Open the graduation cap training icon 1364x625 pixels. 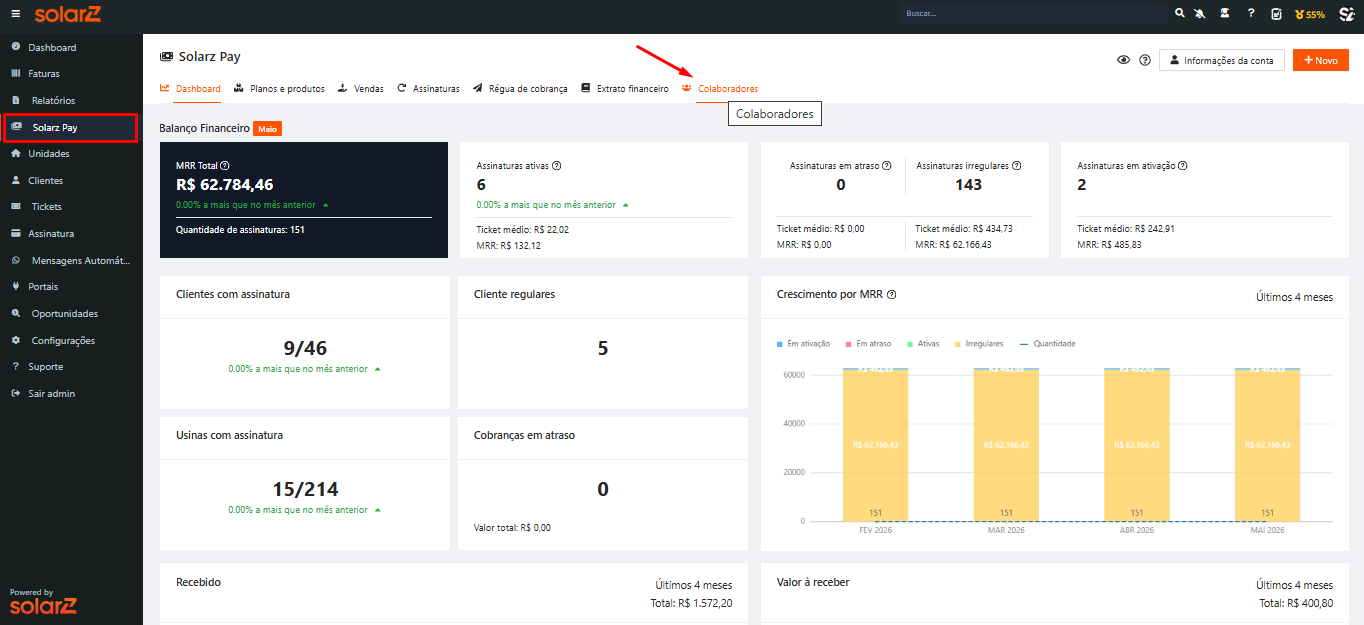(x=1225, y=14)
